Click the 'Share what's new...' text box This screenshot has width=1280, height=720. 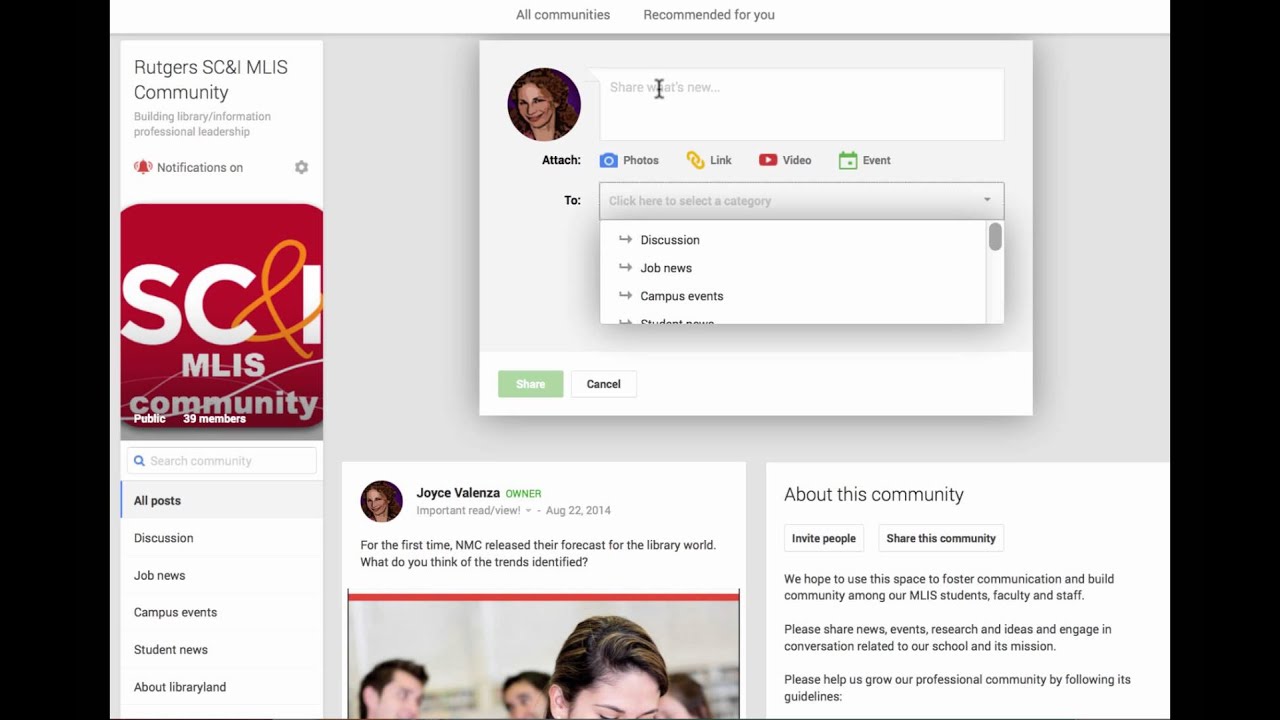(x=801, y=104)
